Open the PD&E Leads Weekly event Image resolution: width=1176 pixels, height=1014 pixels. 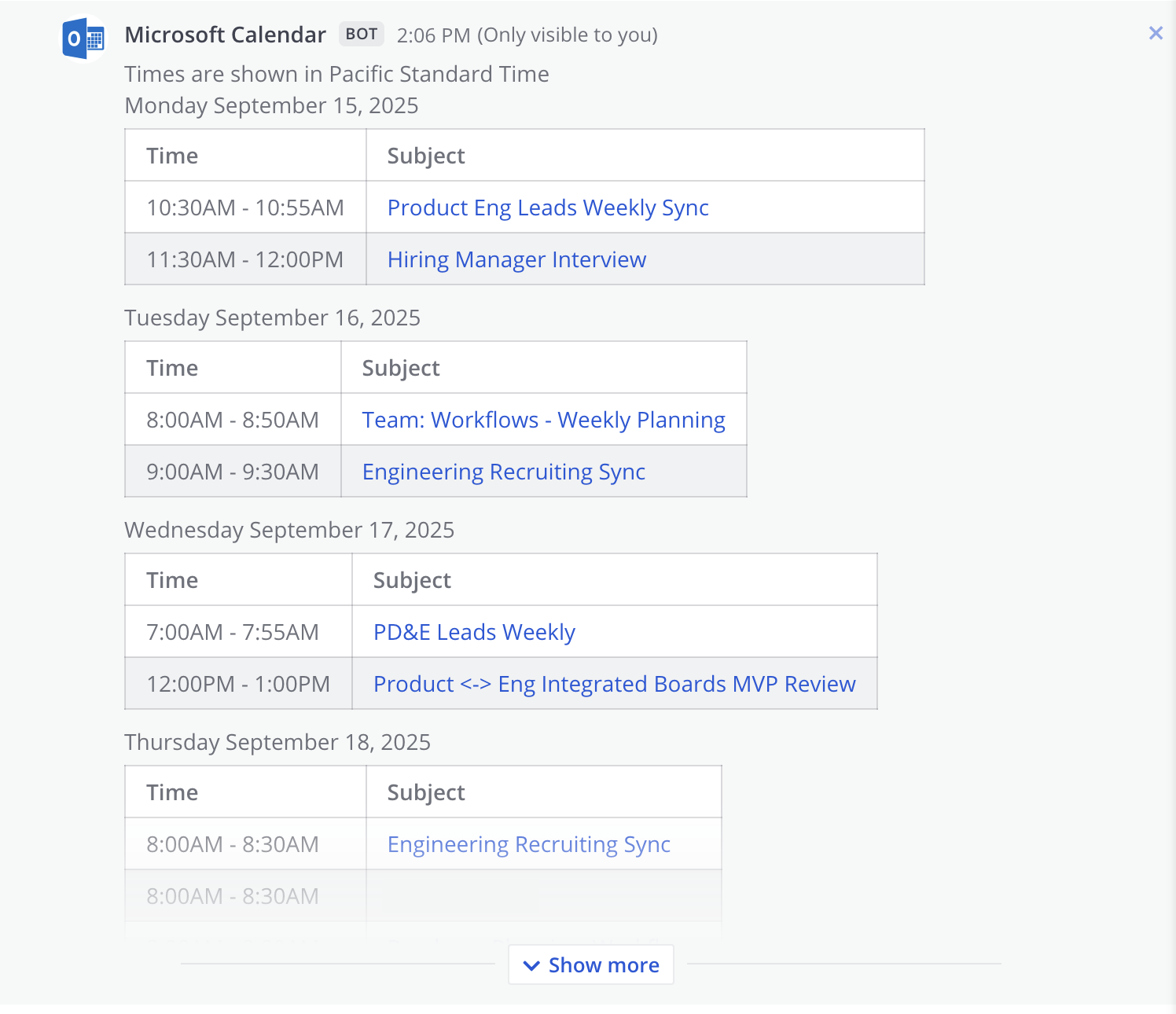[473, 631]
